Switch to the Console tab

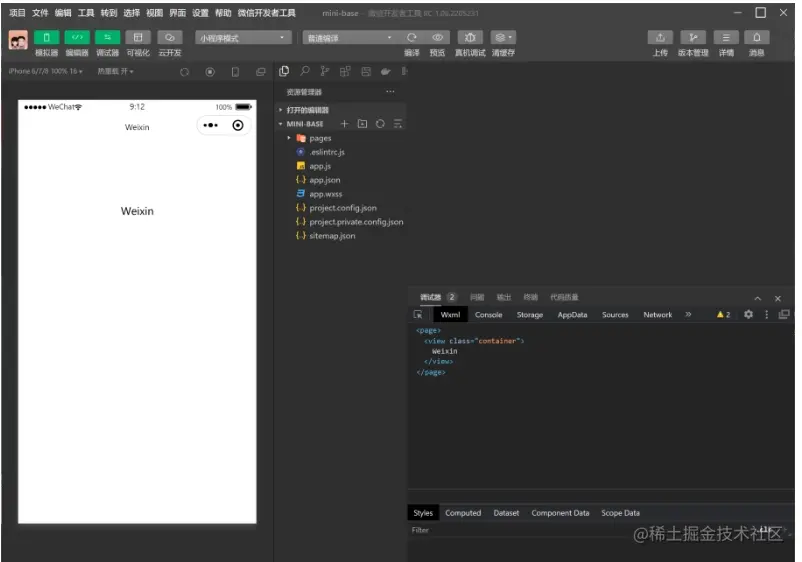pyautogui.click(x=488, y=315)
